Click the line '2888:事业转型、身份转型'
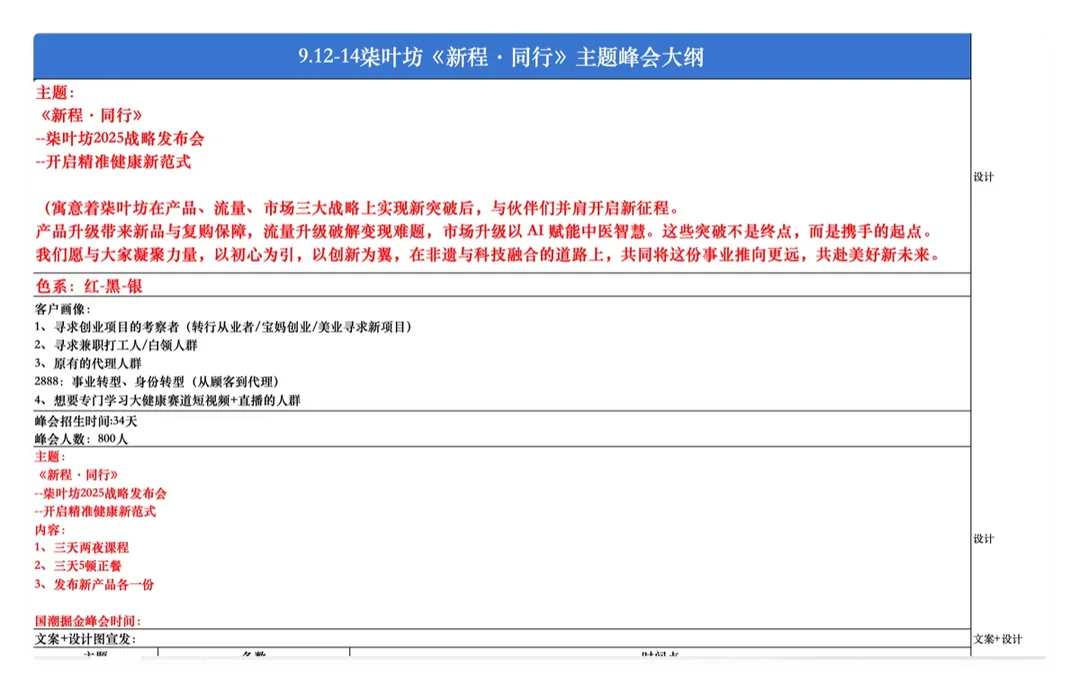Screen dimensions: 1080x693 [157, 382]
